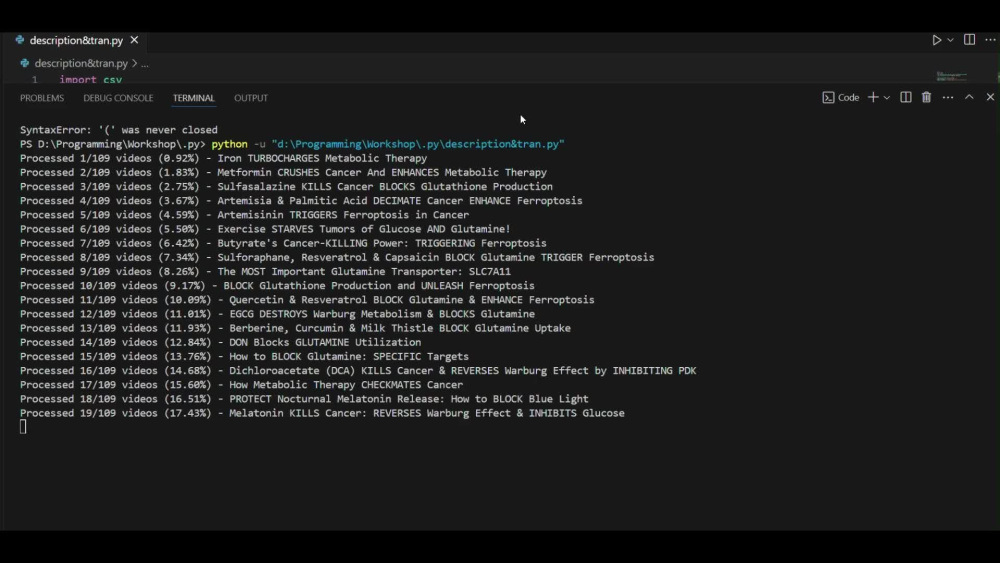
Task: Split the terminal panel
Action: click(x=906, y=97)
